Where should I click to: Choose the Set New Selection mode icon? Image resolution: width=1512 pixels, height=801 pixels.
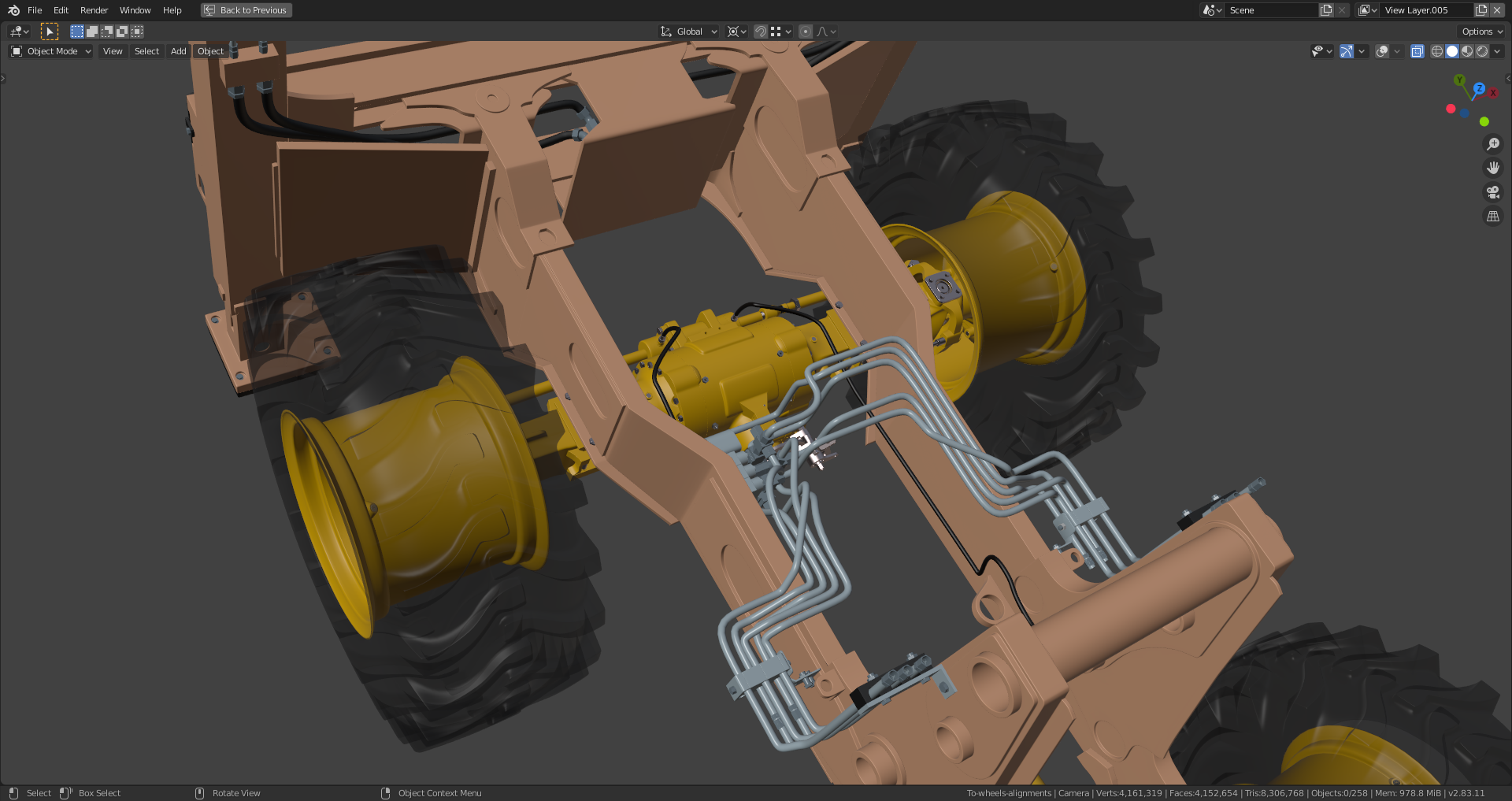(x=77, y=32)
